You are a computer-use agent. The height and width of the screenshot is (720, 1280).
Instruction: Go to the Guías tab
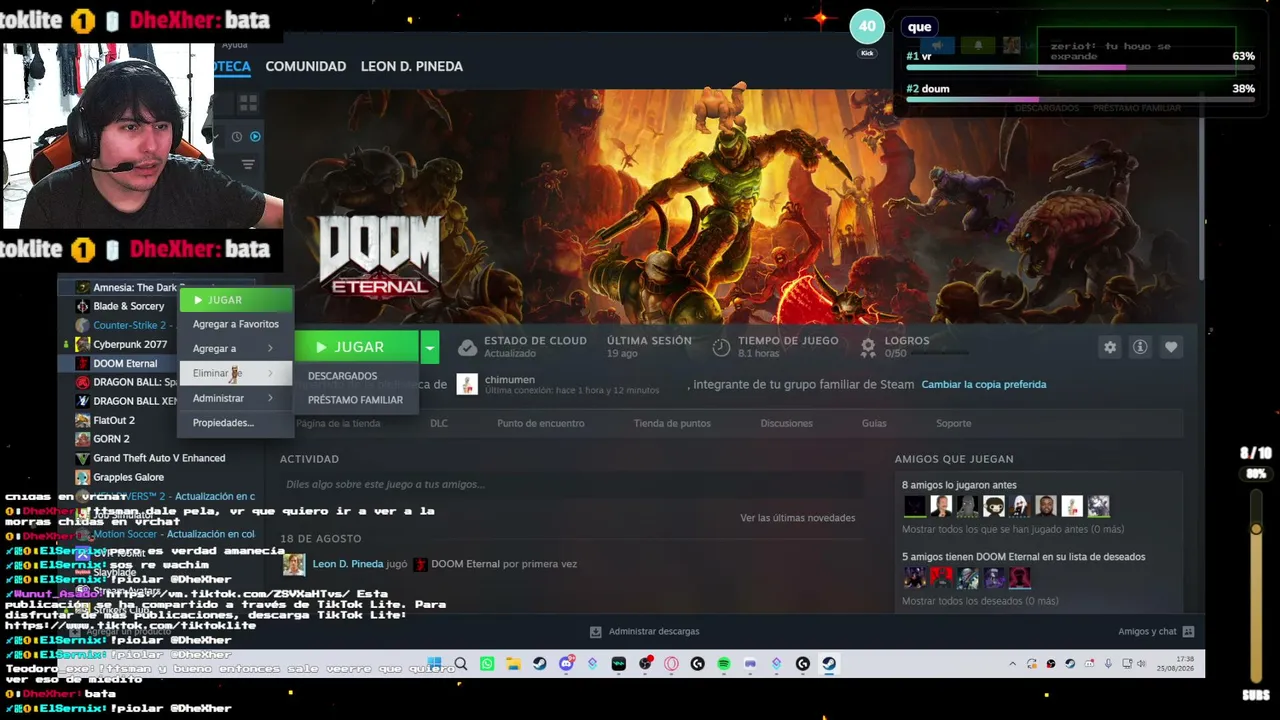[x=874, y=423]
